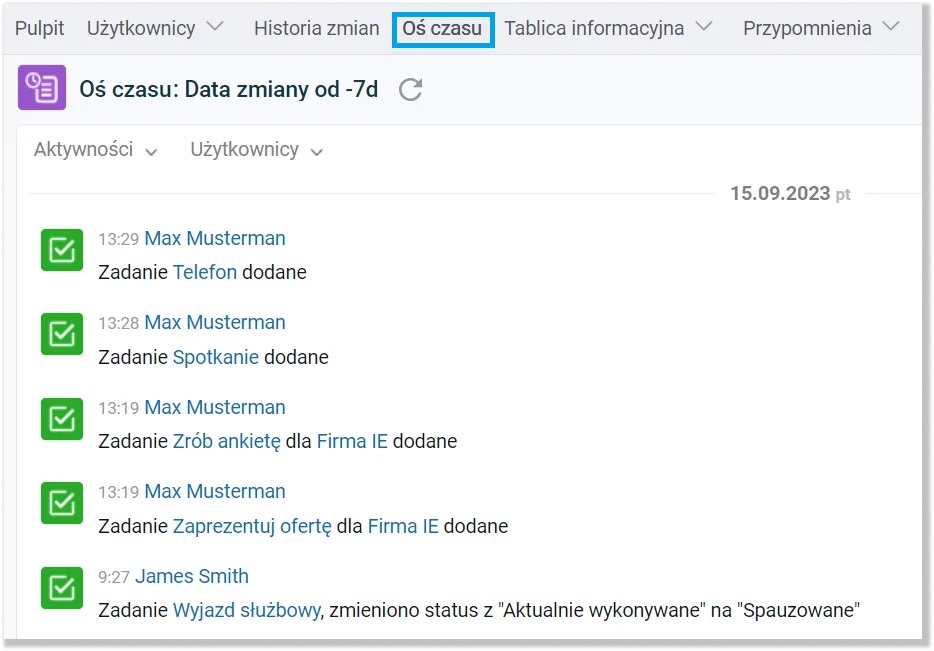Switch to the Pulpit tab
The image size is (934, 651).
[39, 28]
